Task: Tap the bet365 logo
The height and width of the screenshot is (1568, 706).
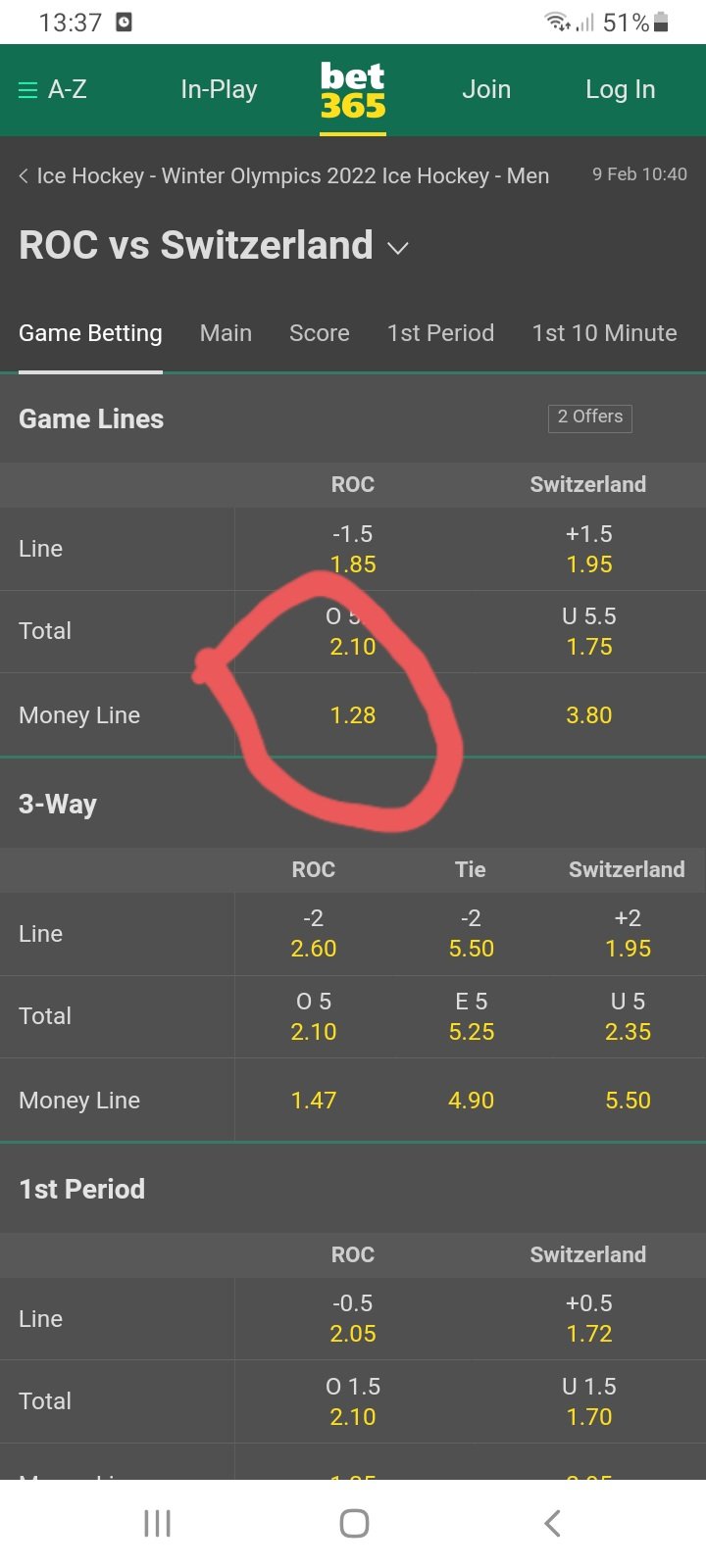Action: pos(353,90)
